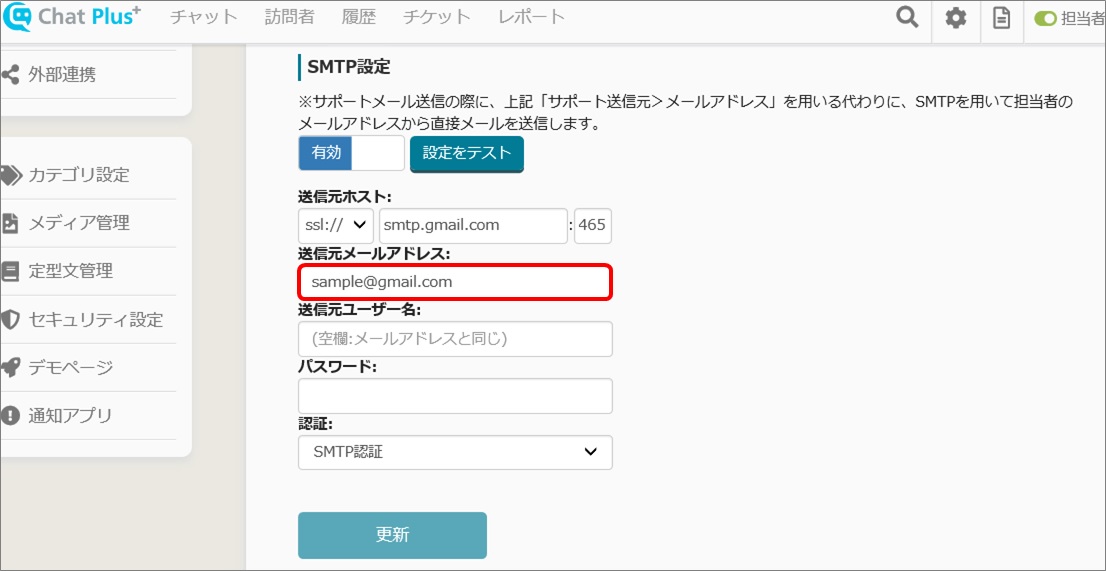Click the パスワード input field

pyautogui.click(x=455, y=396)
